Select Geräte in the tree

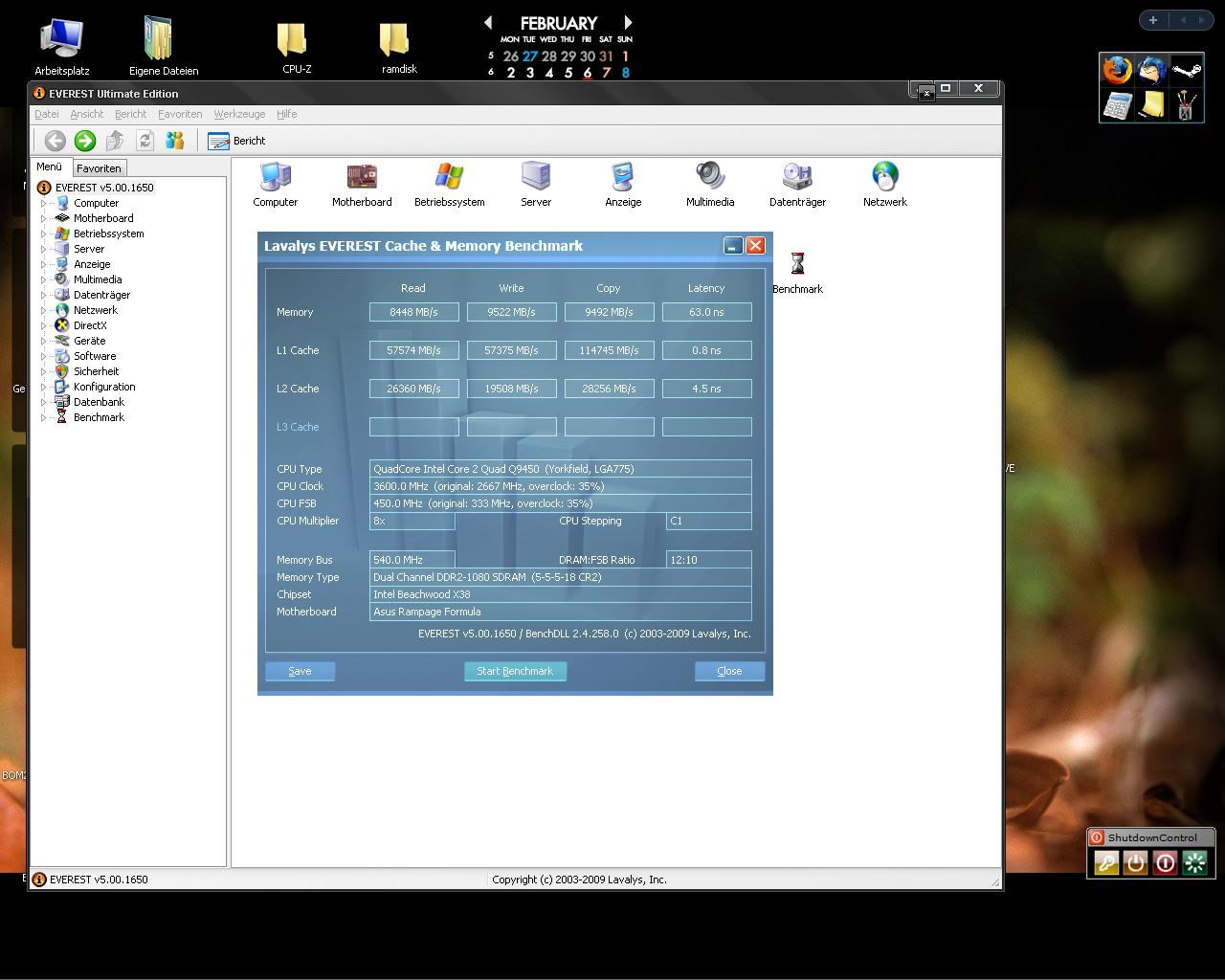(x=89, y=341)
